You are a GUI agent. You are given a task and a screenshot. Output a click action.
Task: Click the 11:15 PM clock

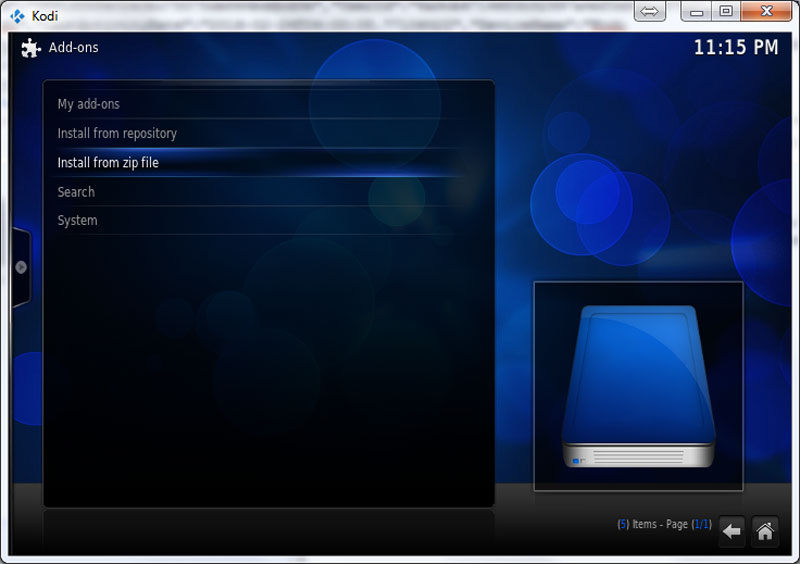[x=736, y=47]
